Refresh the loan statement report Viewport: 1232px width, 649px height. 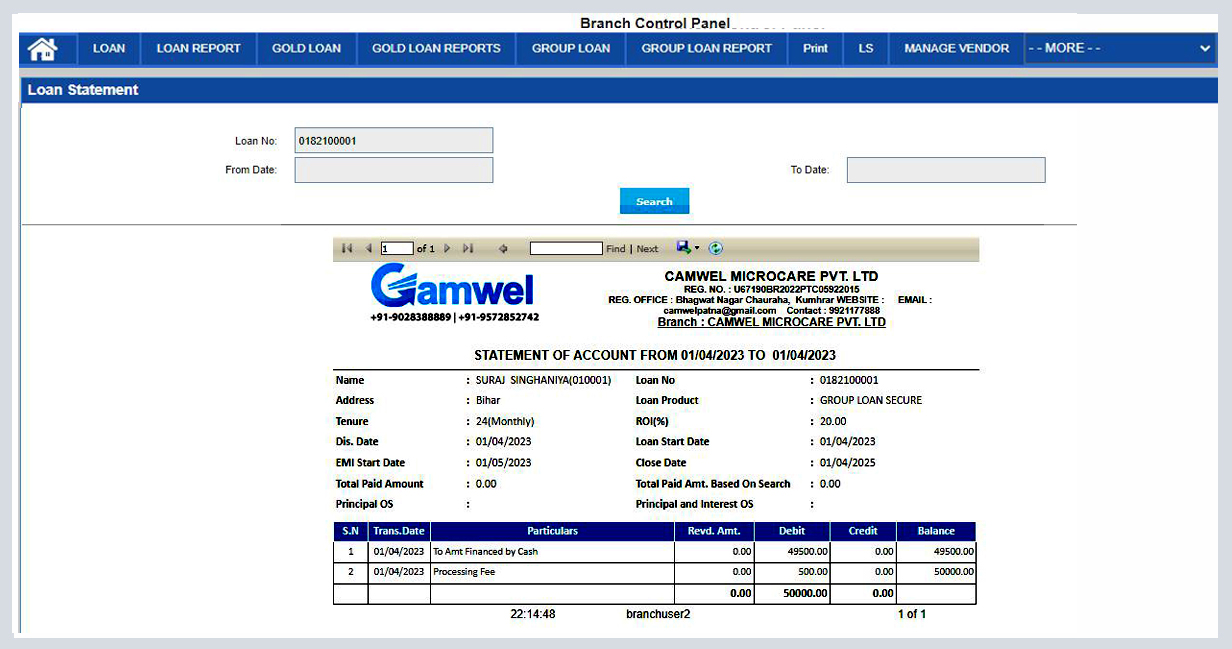coord(715,248)
